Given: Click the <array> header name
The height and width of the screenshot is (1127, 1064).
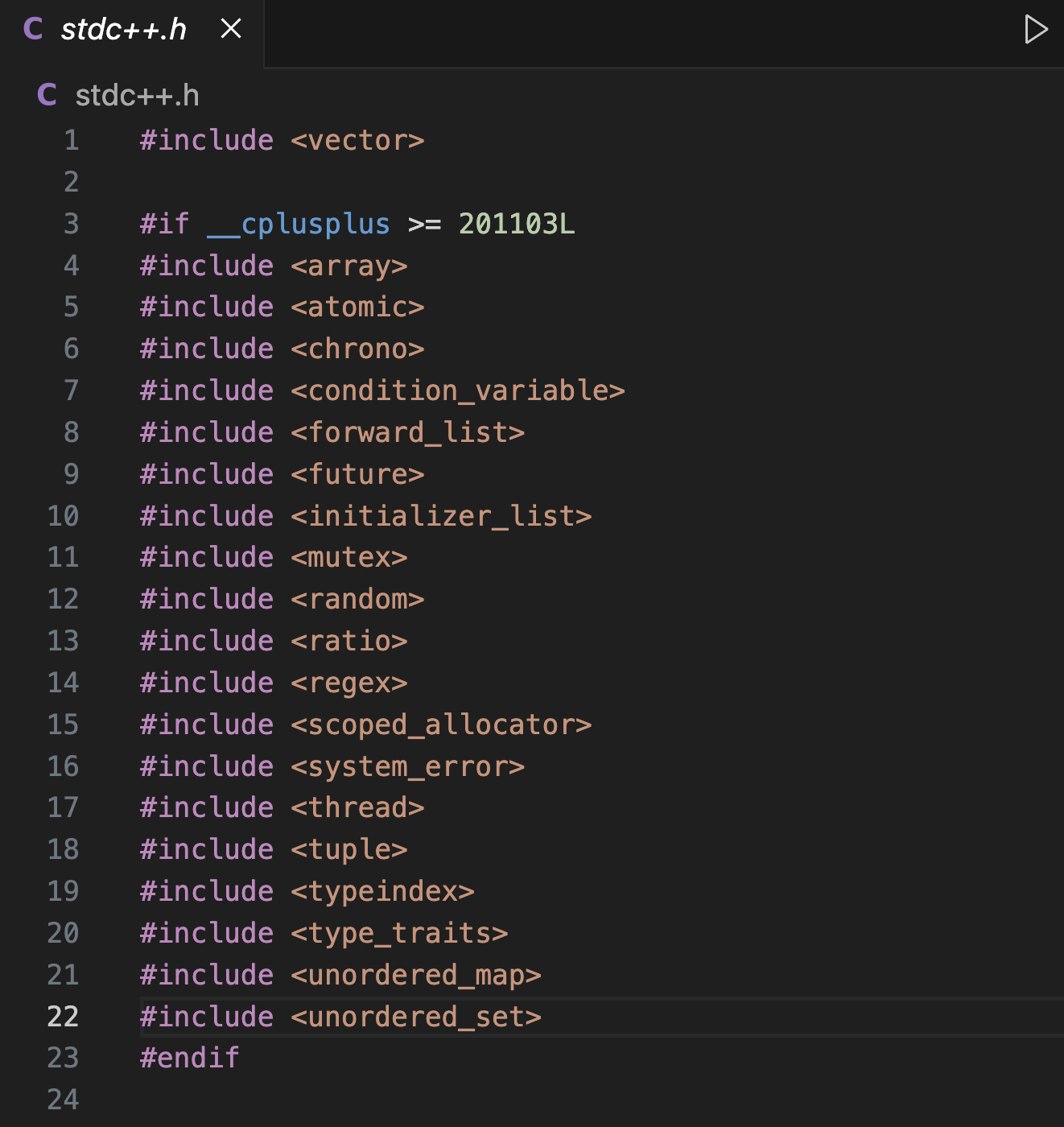Looking at the screenshot, I should 349,266.
